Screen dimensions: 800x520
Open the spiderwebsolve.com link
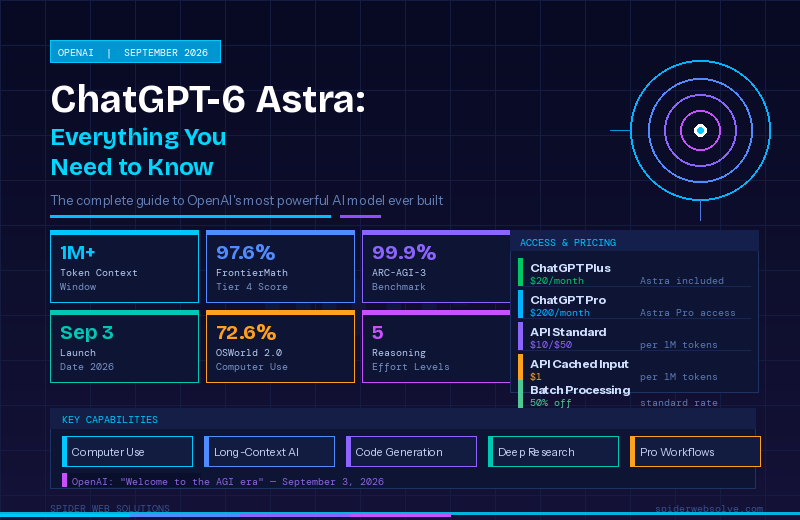click(x=709, y=508)
